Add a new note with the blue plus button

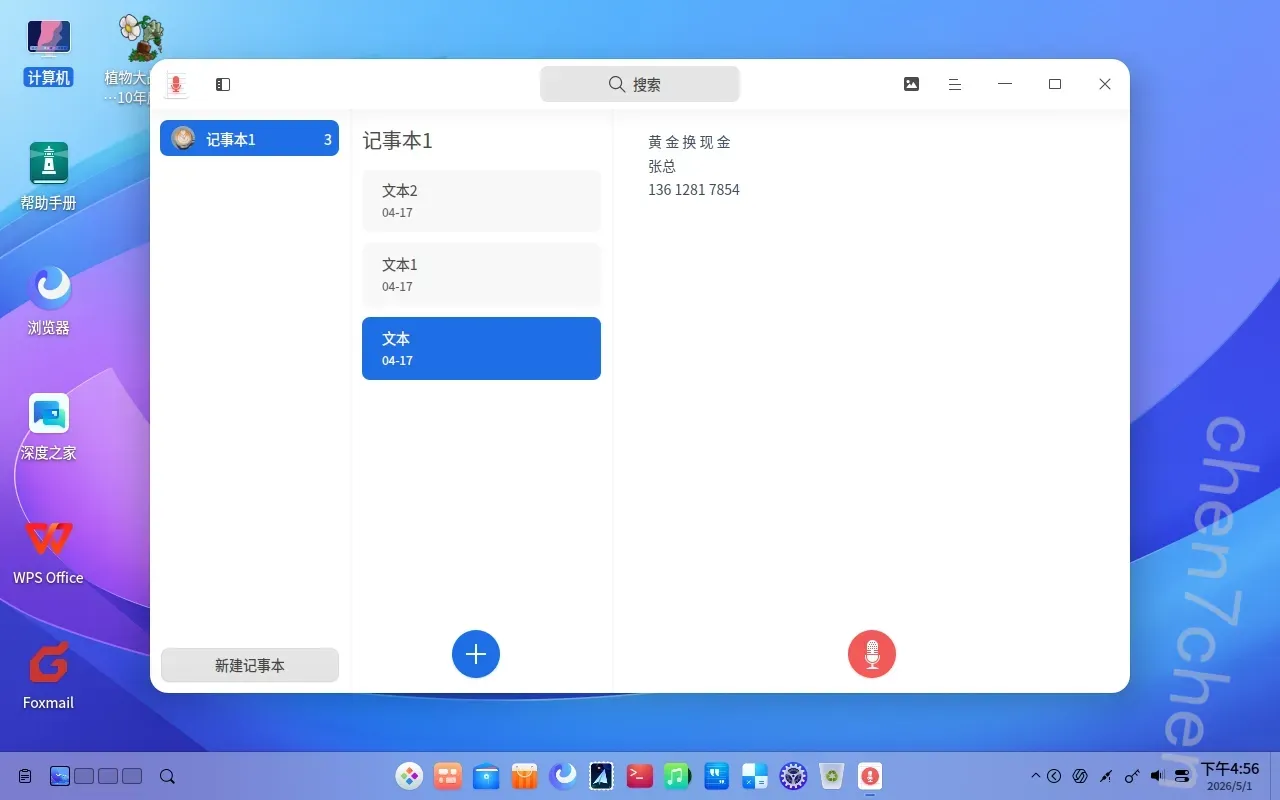click(476, 654)
